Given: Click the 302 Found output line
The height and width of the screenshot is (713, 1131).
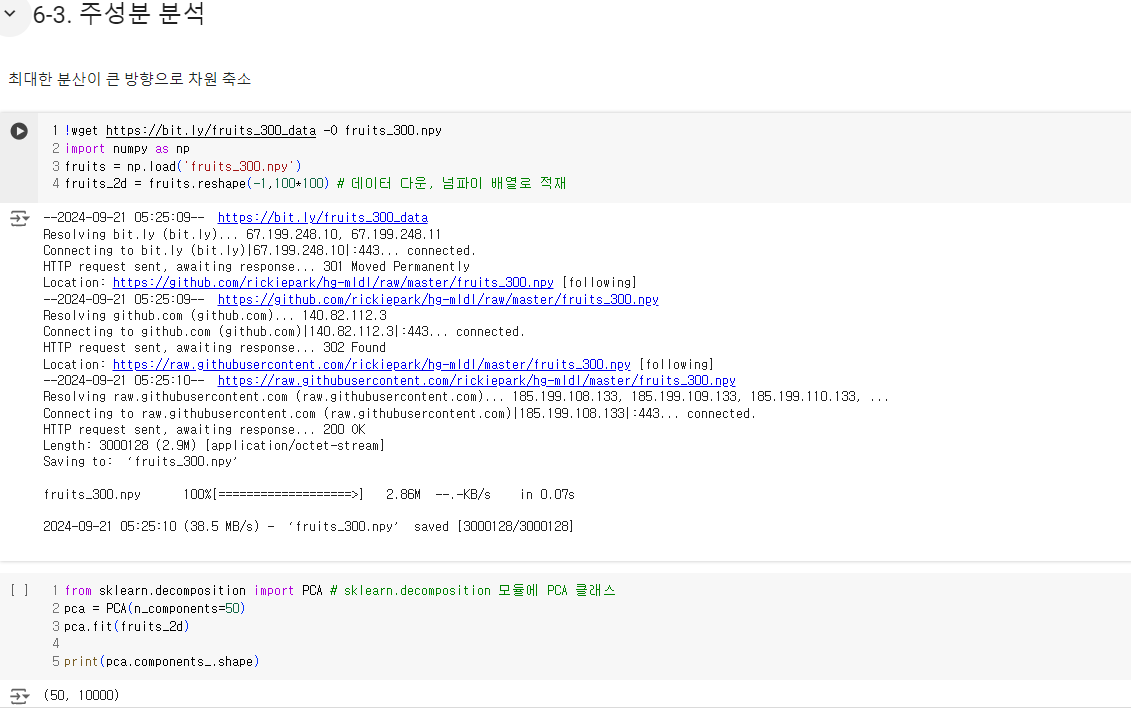Looking at the screenshot, I should click(x=214, y=348).
